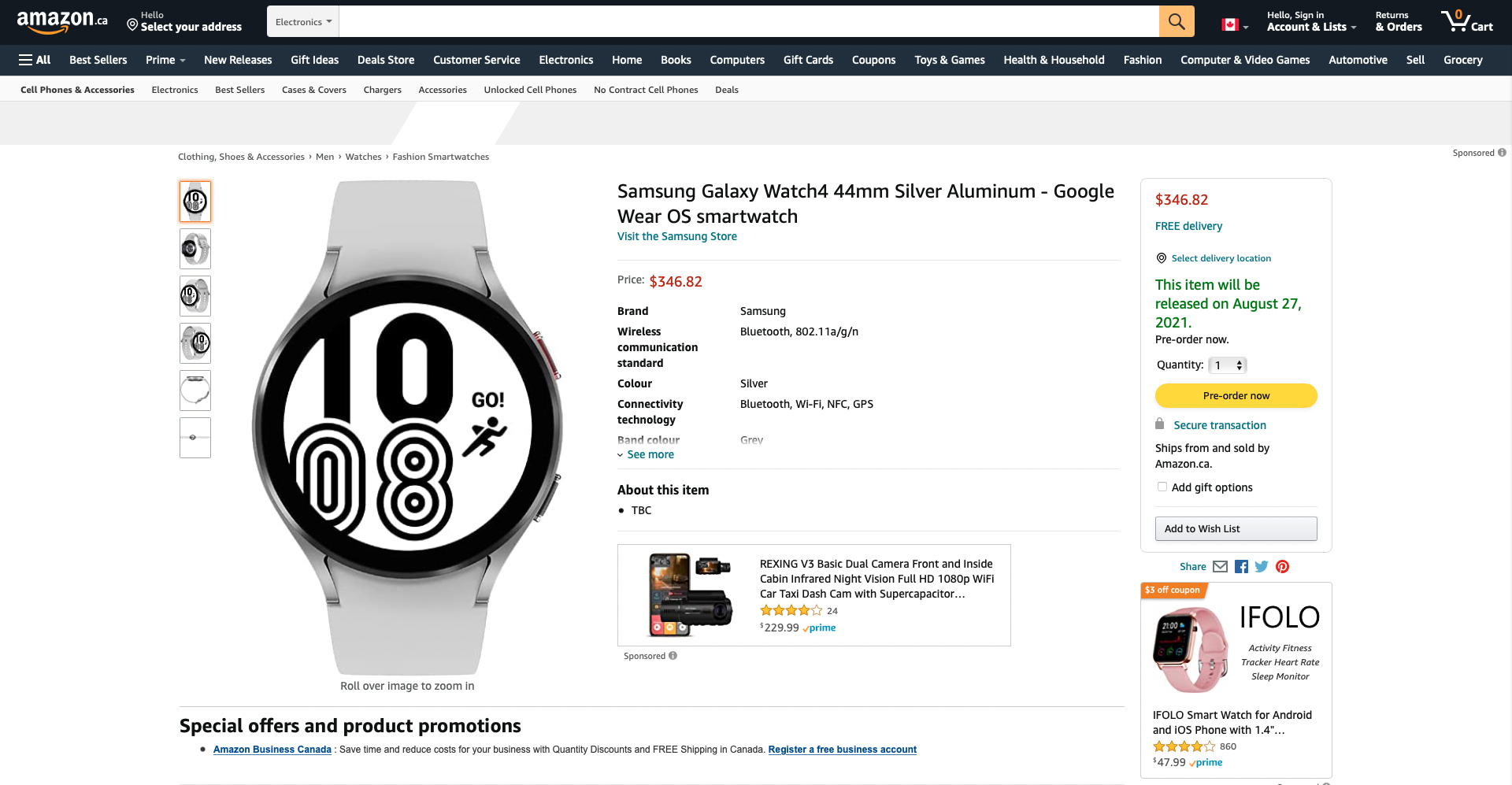Screen dimensions: 1512x785
Task: Visit the Samsung Store link
Action: pyautogui.click(x=677, y=236)
